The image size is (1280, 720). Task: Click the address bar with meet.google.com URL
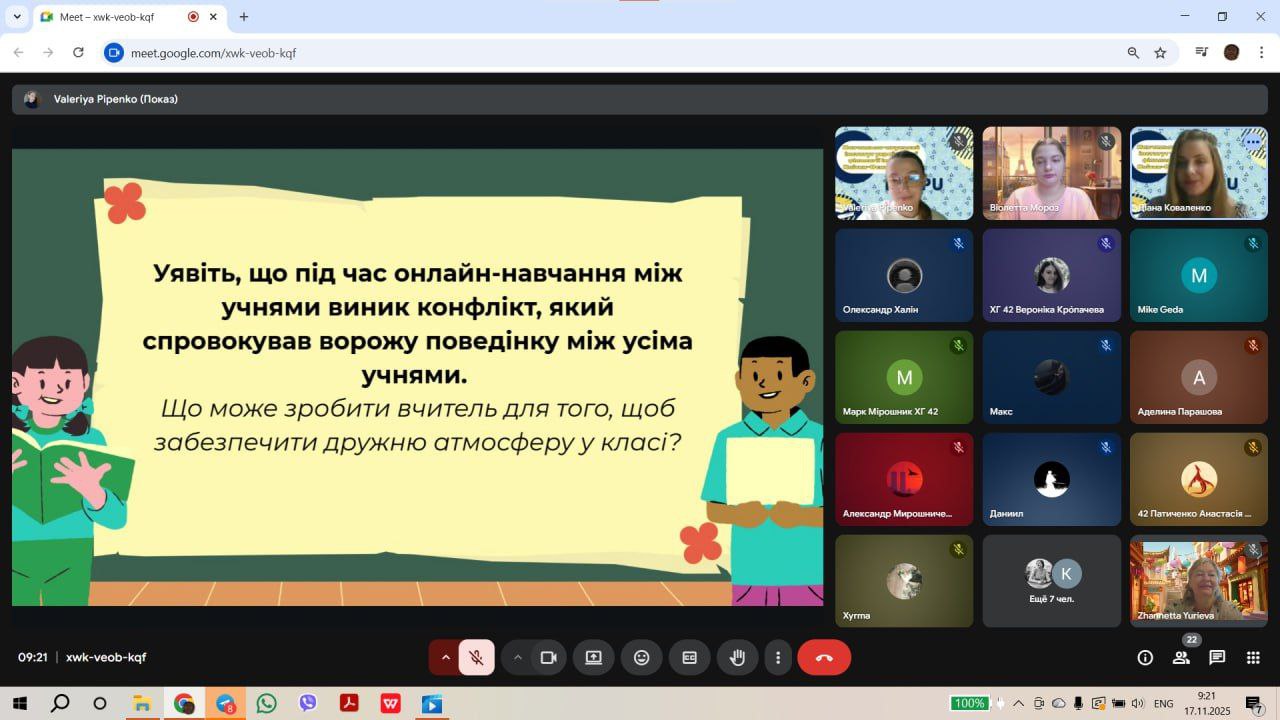[x=600, y=53]
